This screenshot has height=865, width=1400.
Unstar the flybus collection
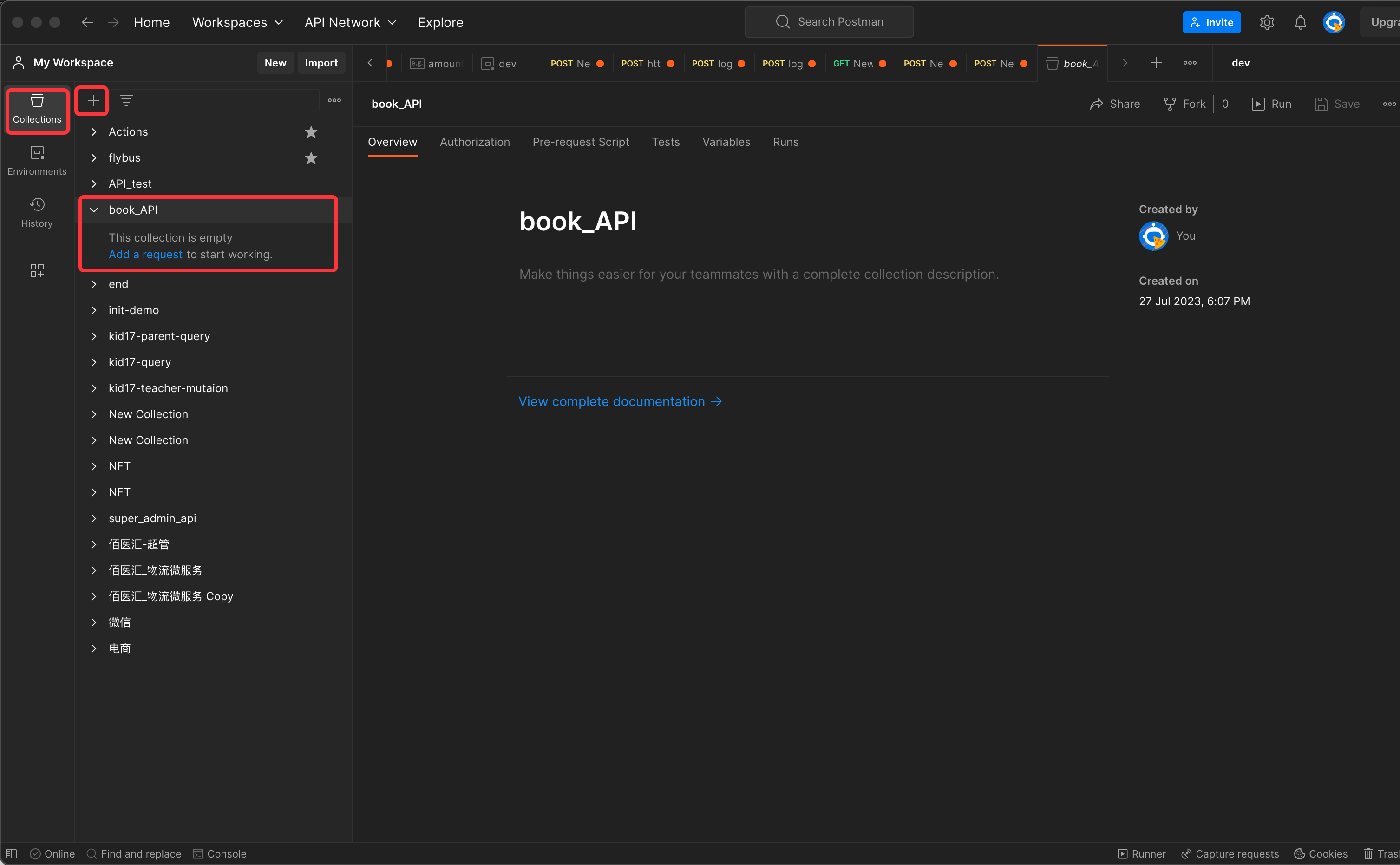[x=311, y=158]
